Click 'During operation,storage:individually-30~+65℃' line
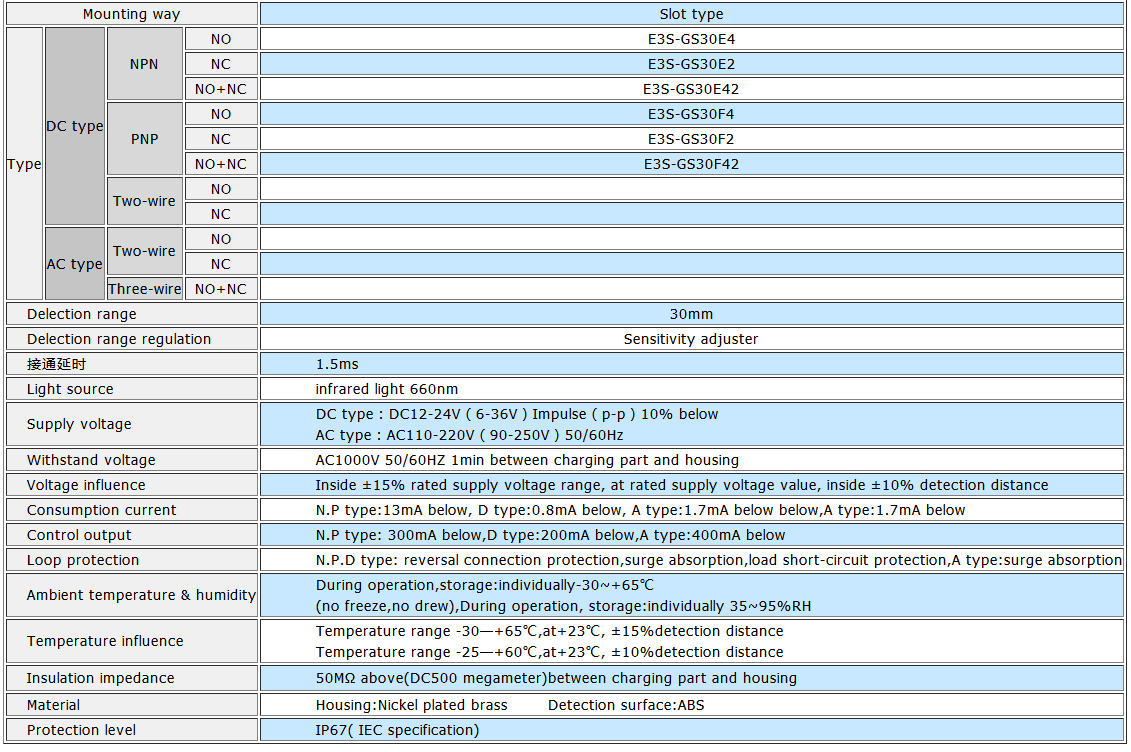The height and width of the screenshot is (752, 1131). [x=485, y=585]
